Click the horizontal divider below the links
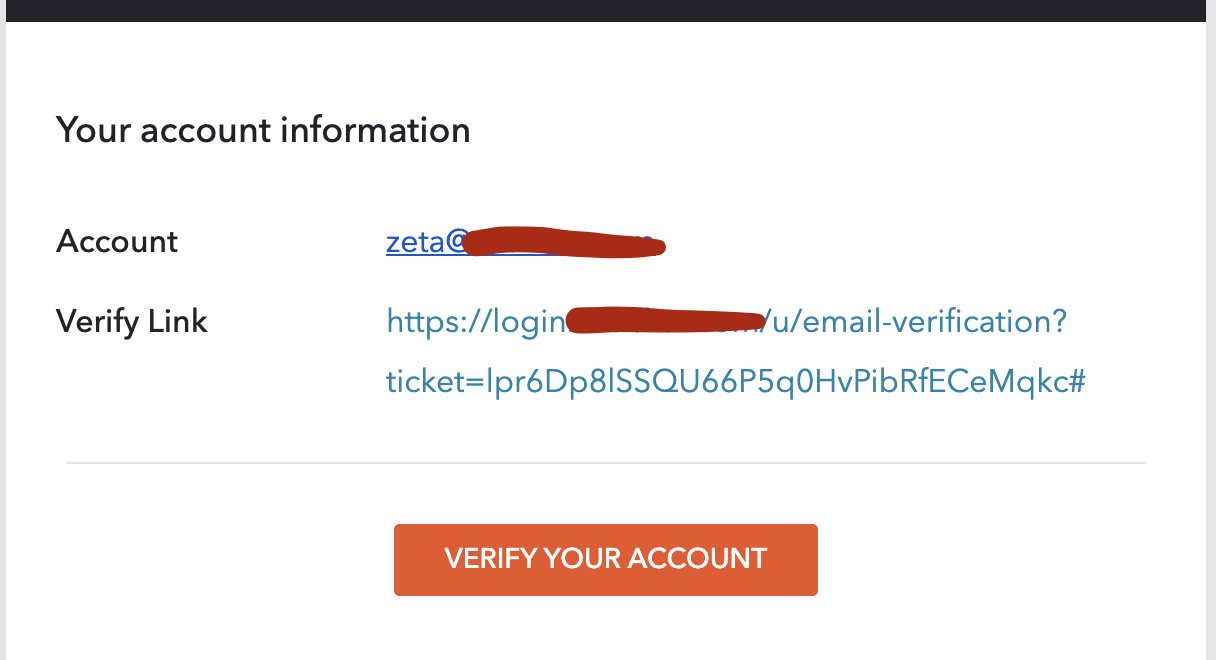This screenshot has width=1216, height=660. pos(605,462)
